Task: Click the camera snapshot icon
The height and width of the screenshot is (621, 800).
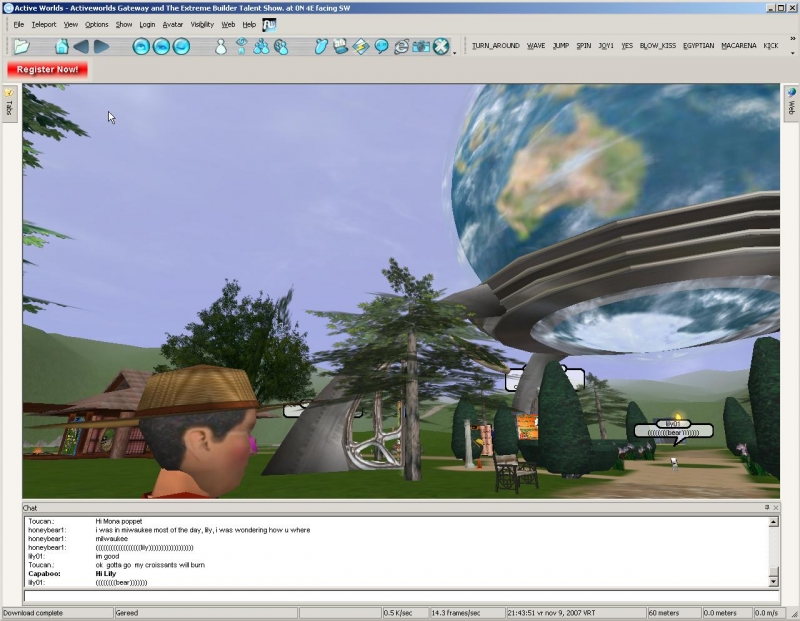Action: pyautogui.click(x=421, y=46)
